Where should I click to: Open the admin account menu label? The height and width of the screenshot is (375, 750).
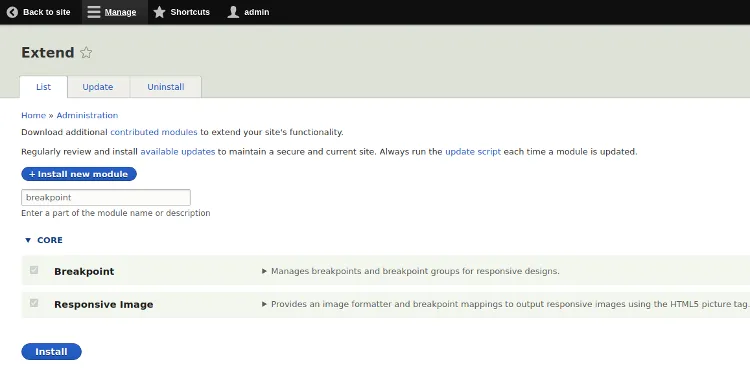click(256, 12)
